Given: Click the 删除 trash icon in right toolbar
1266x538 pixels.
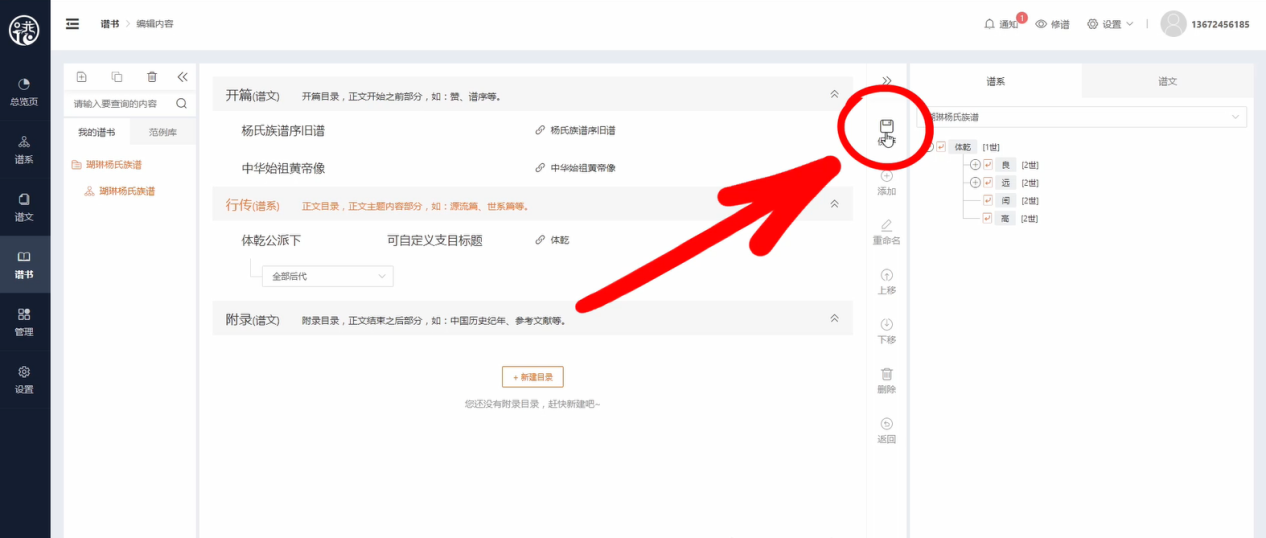Looking at the screenshot, I should [886, 374].
